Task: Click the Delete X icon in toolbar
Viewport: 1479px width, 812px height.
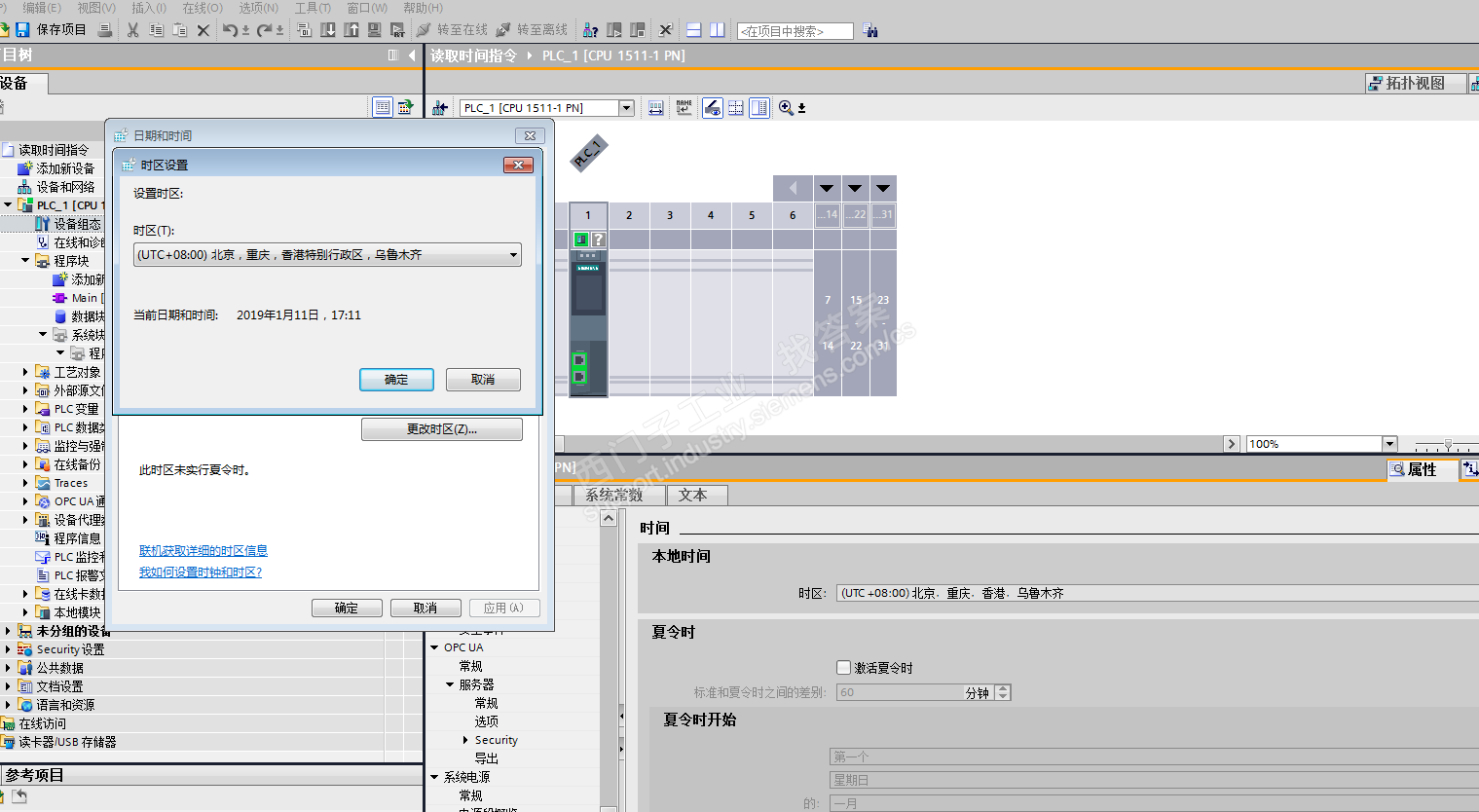Action: (x=203, y=30)
